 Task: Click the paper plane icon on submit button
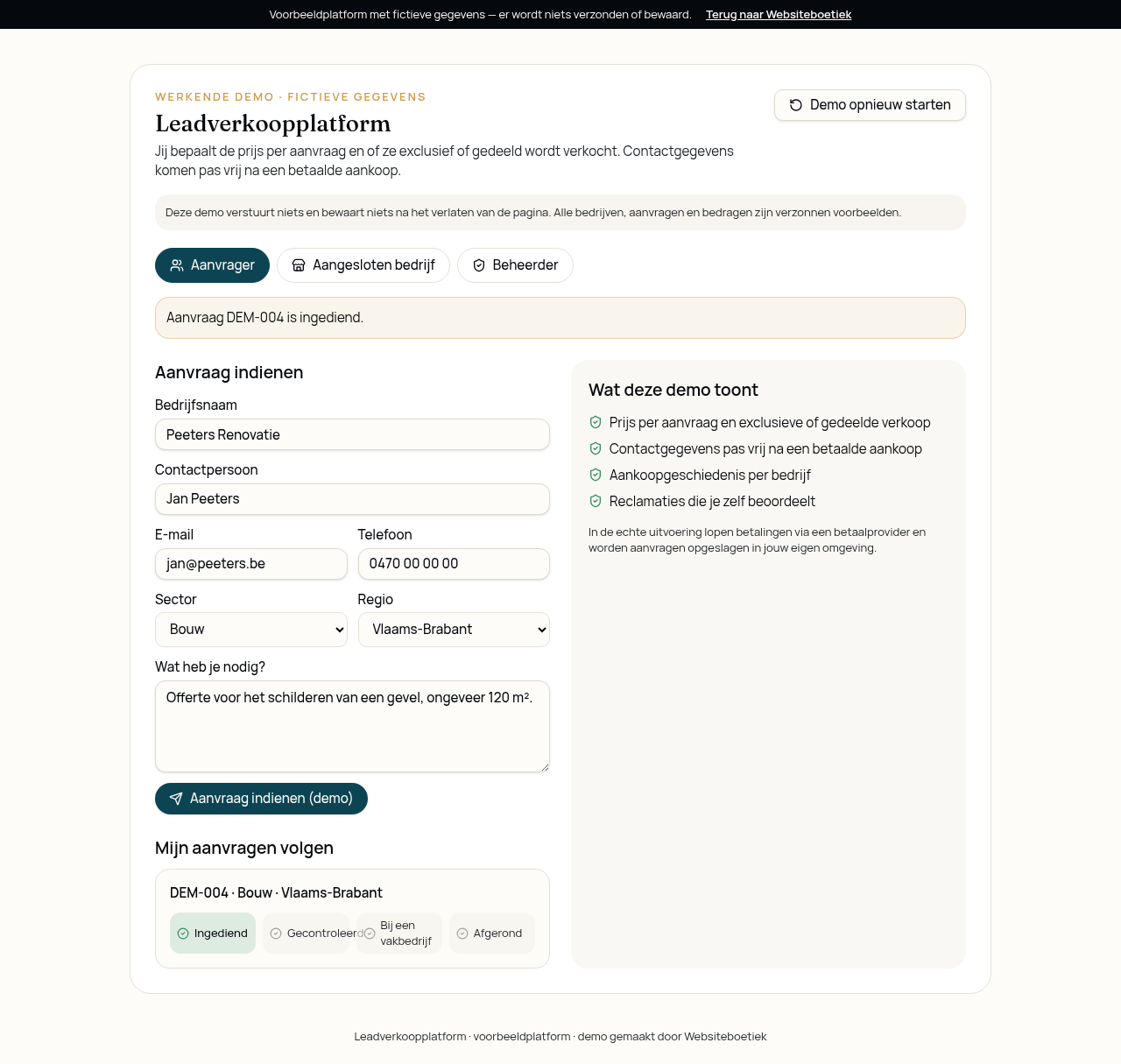tap(176, 799)
